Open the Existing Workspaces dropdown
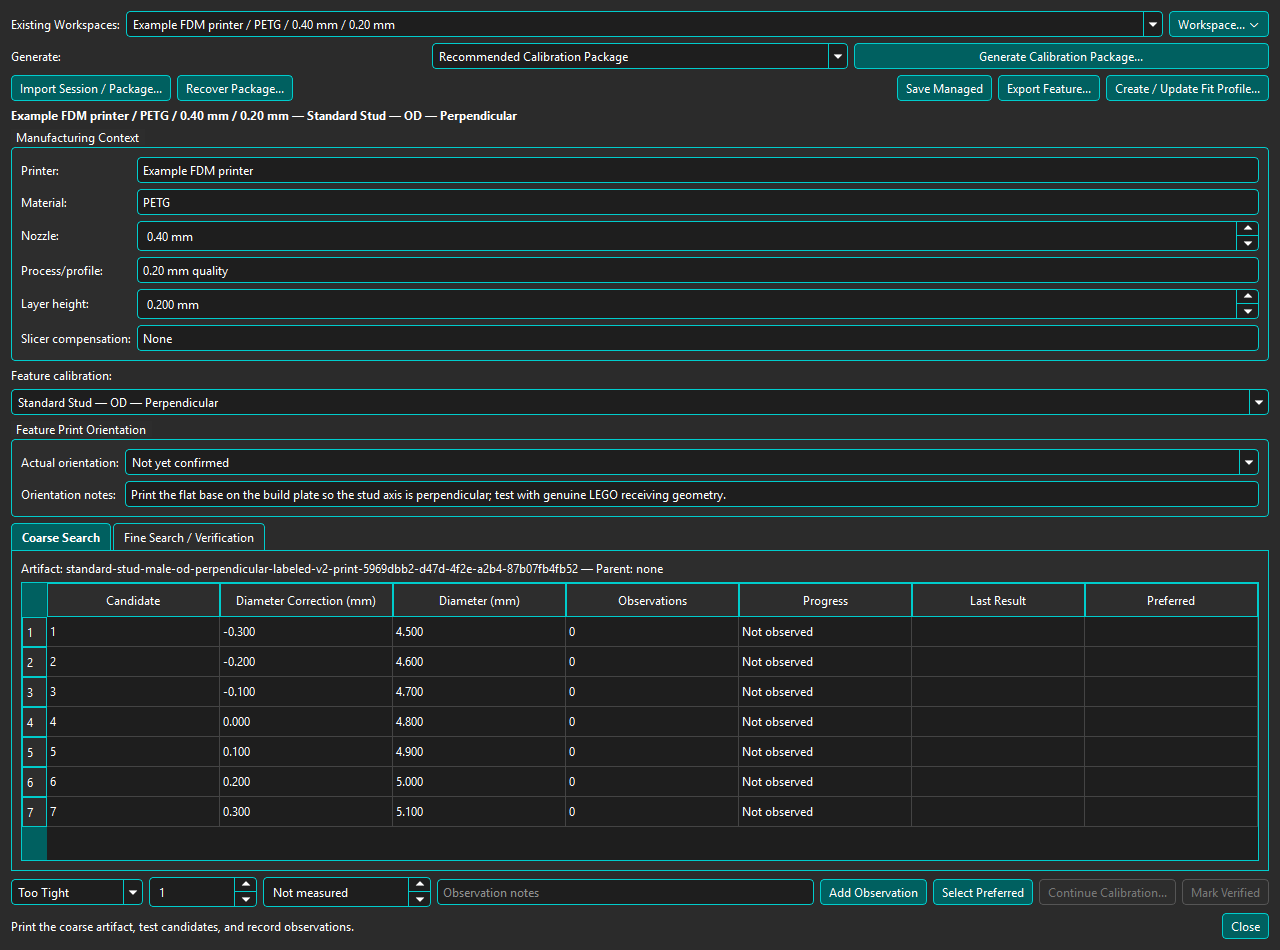 (644, 25)
